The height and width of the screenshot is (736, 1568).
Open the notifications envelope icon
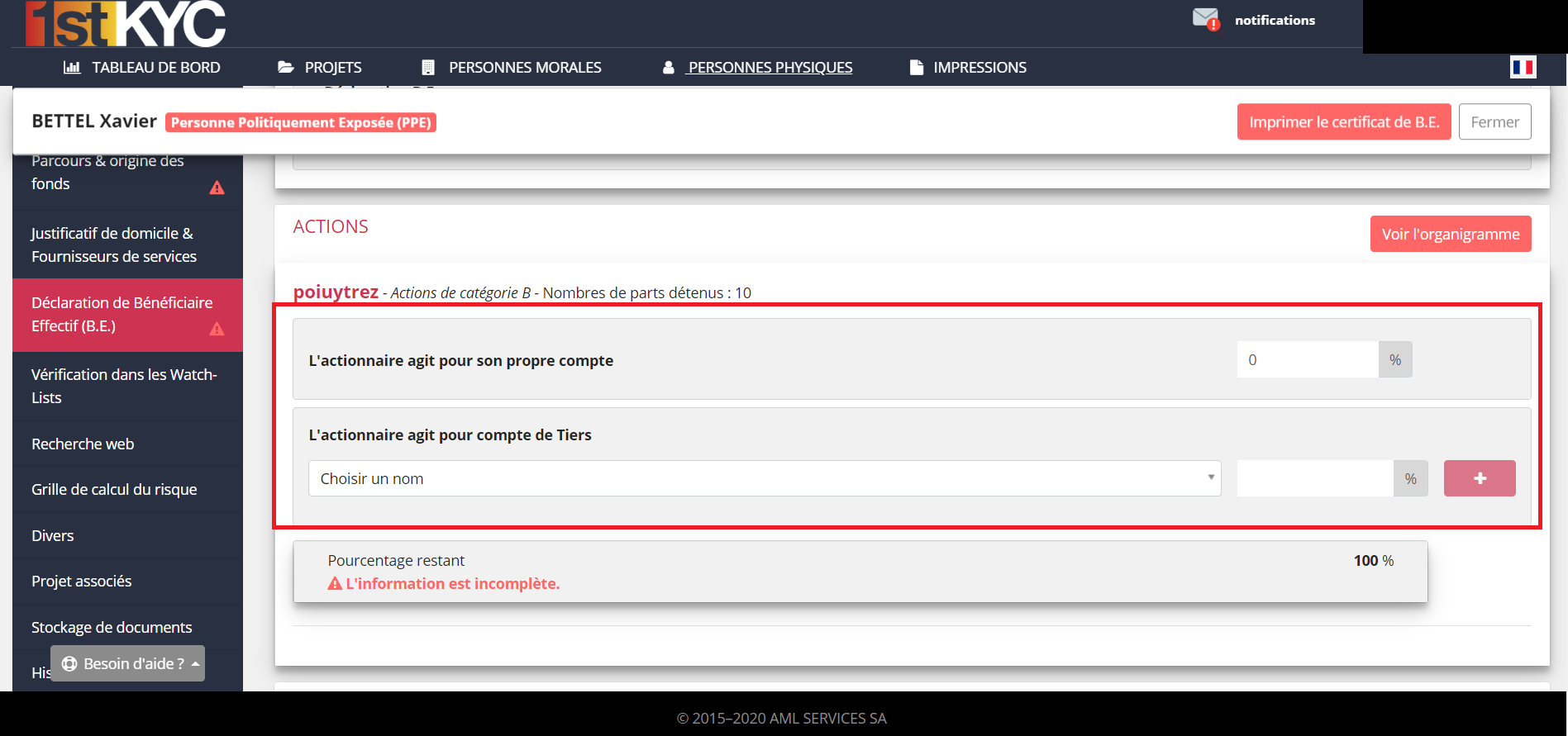(1206, 19)
